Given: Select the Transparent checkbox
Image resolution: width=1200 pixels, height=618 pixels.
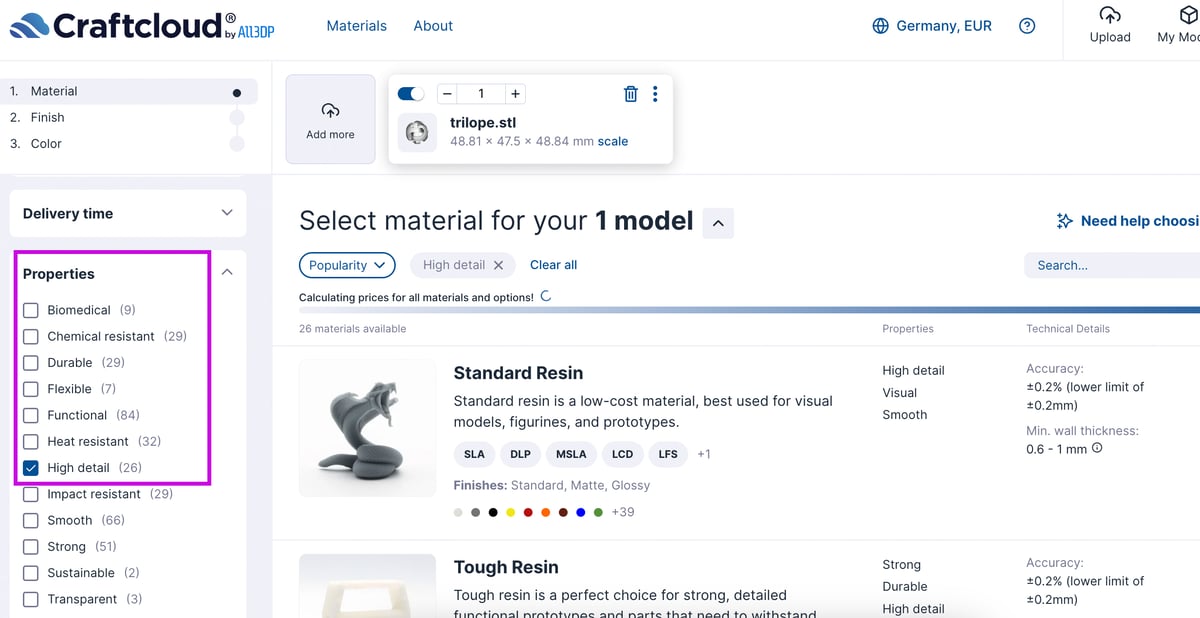Looking at the screenshot, I should click(x=31, y=599).
